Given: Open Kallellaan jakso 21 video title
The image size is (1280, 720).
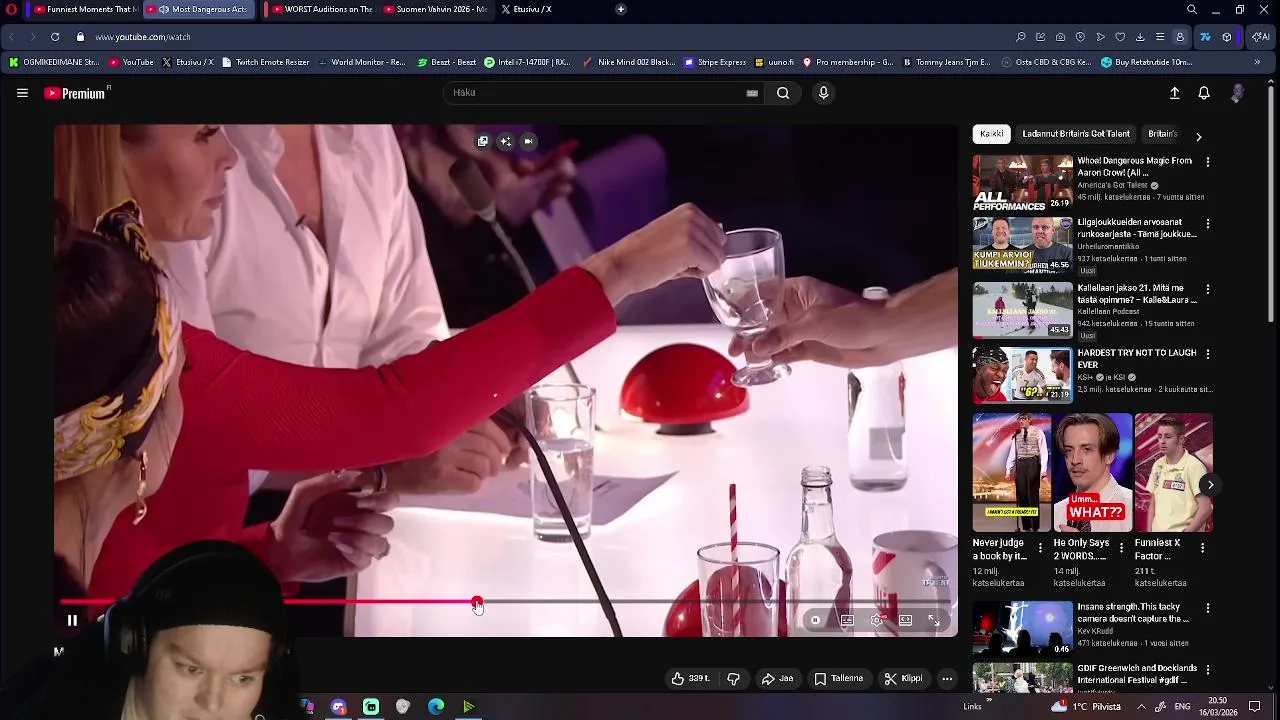Looking at the screenshot, I should click(1137, 294).
